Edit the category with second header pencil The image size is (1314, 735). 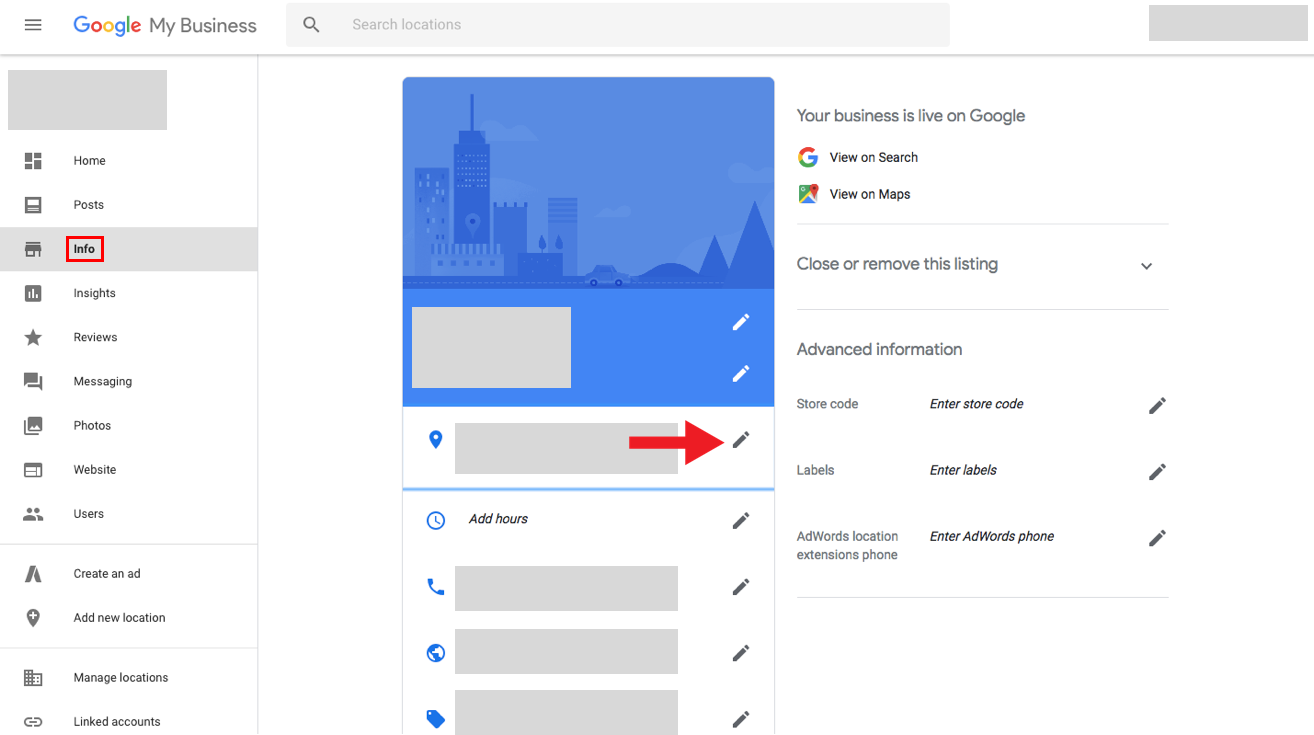741,373
